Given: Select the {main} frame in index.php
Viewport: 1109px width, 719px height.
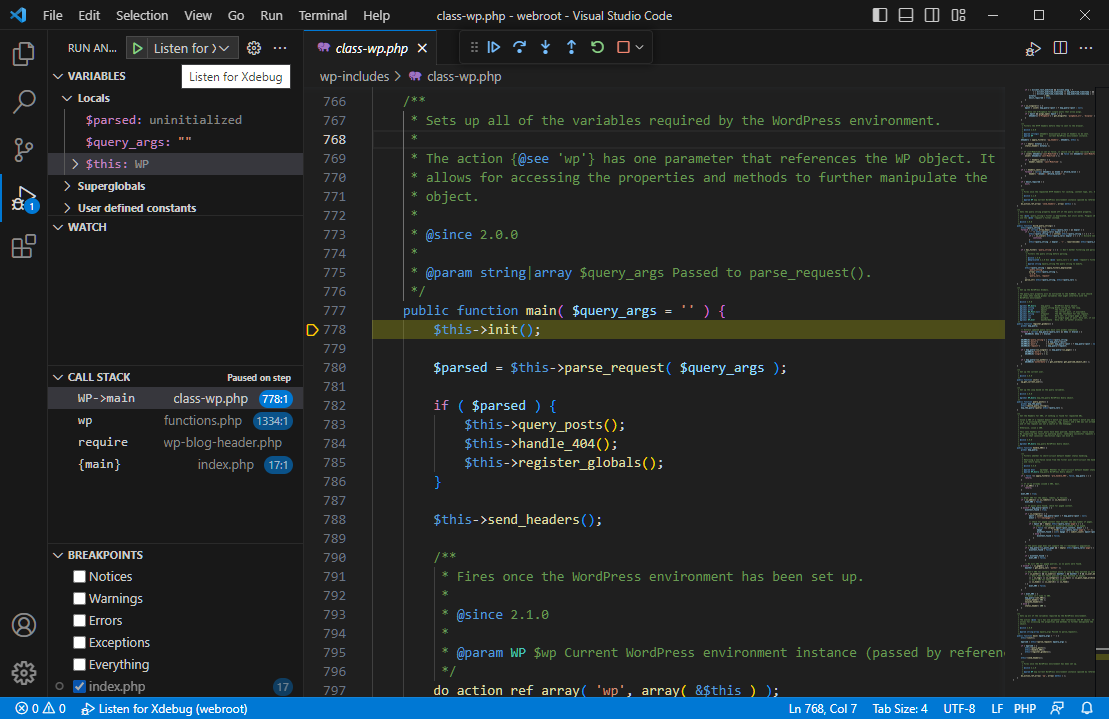Looking at the screenshot, I should 175,464.
